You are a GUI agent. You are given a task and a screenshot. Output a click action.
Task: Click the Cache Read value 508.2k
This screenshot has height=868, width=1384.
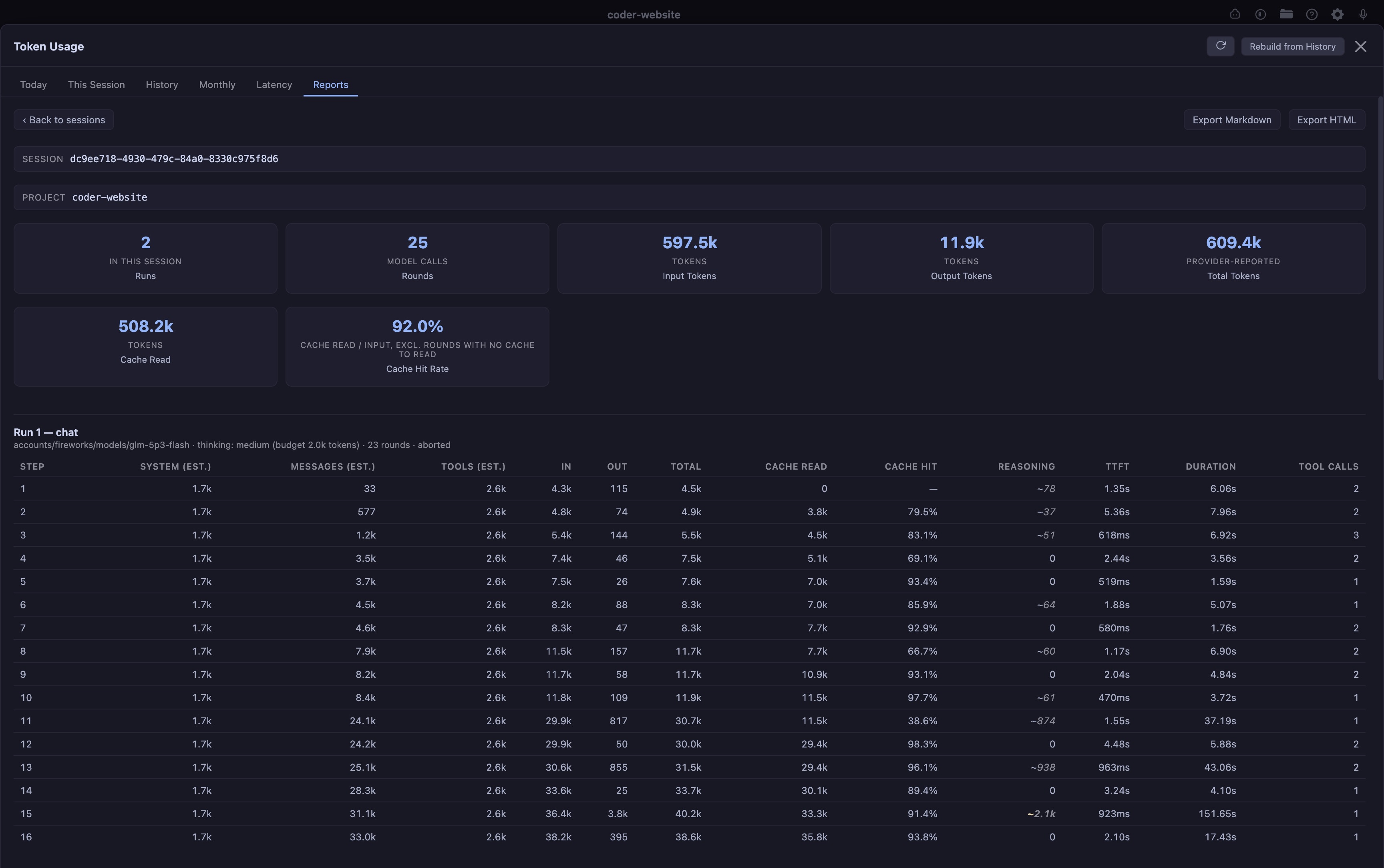146,327
